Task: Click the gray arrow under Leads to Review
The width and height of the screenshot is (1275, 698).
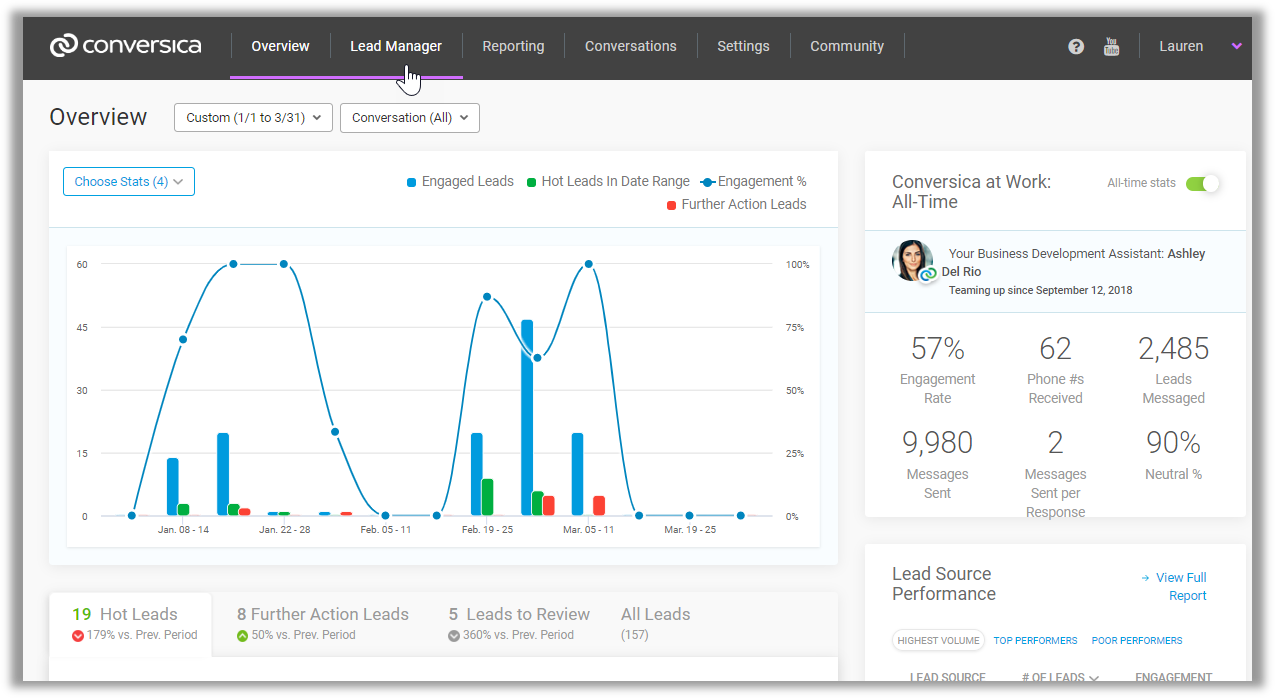Action: pyautogui.click(x=454, y=635)
